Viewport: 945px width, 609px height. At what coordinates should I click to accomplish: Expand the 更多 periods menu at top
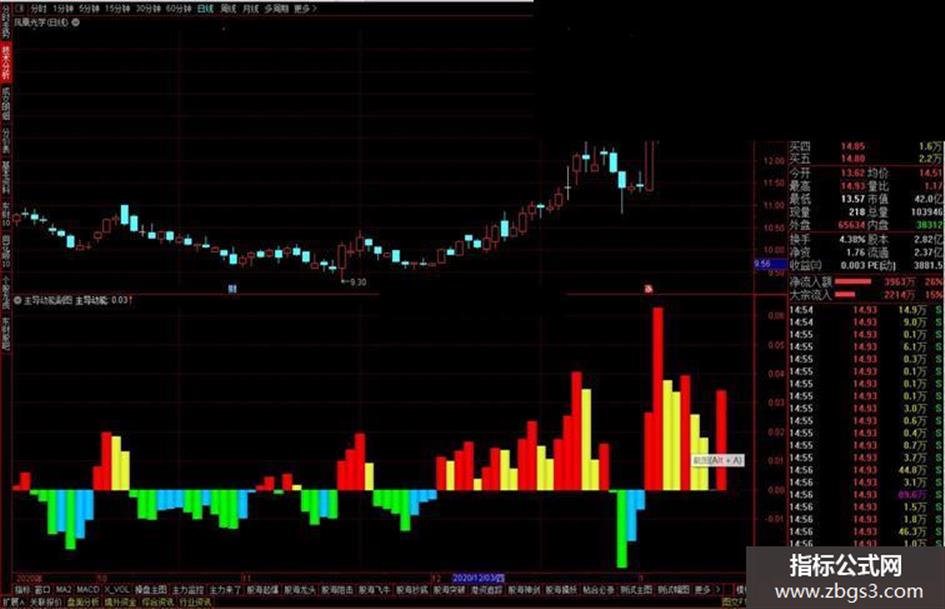point(305,9)
